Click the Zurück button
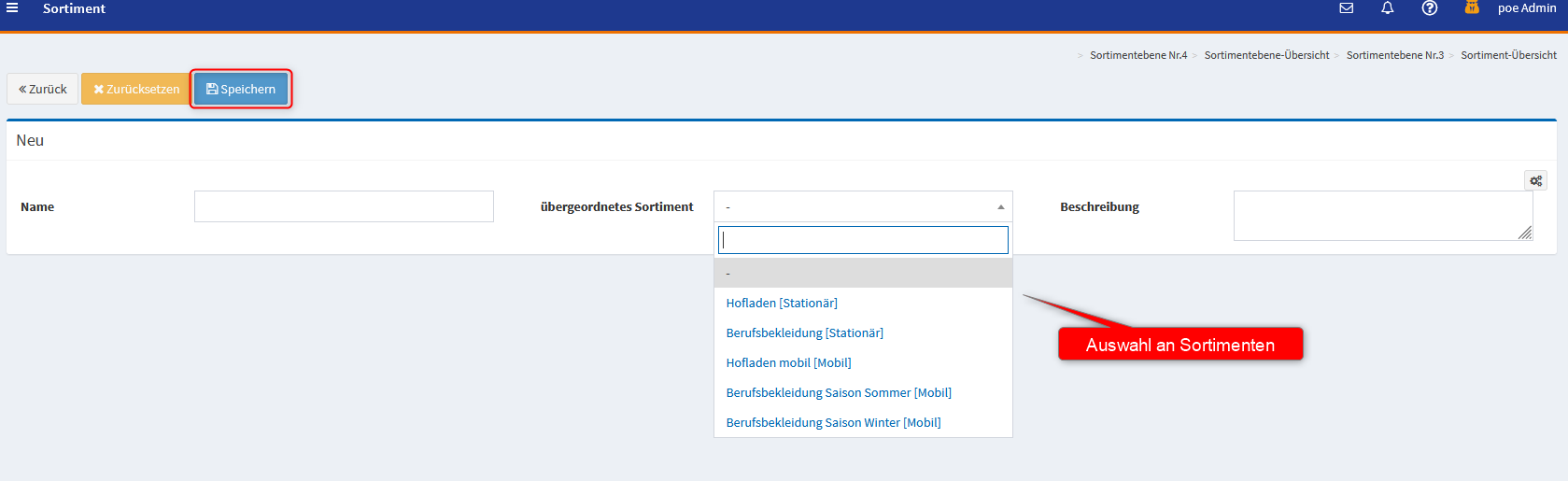Viewport: 1568px width, 481px height. click(x=43, y=89)
